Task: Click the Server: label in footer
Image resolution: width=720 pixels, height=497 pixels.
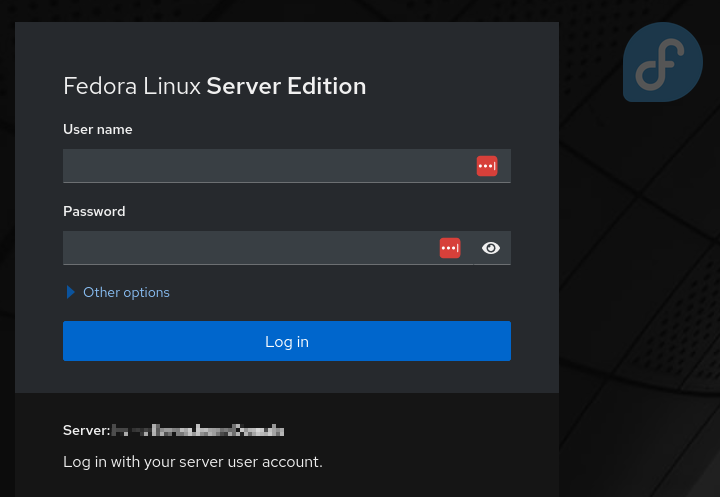Action: tap(86, 430)
